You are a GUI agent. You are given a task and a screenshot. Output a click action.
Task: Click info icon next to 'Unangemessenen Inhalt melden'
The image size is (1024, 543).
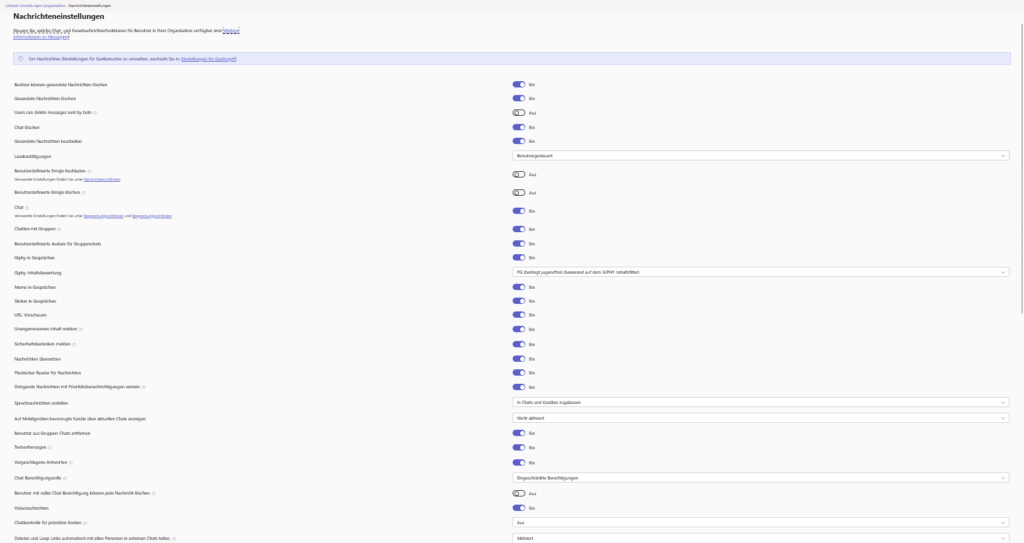(x=79, y=329)
